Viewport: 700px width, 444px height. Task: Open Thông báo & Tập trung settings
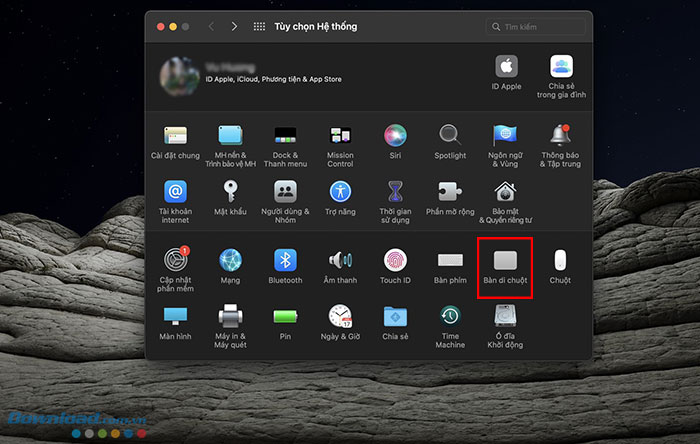560,135
